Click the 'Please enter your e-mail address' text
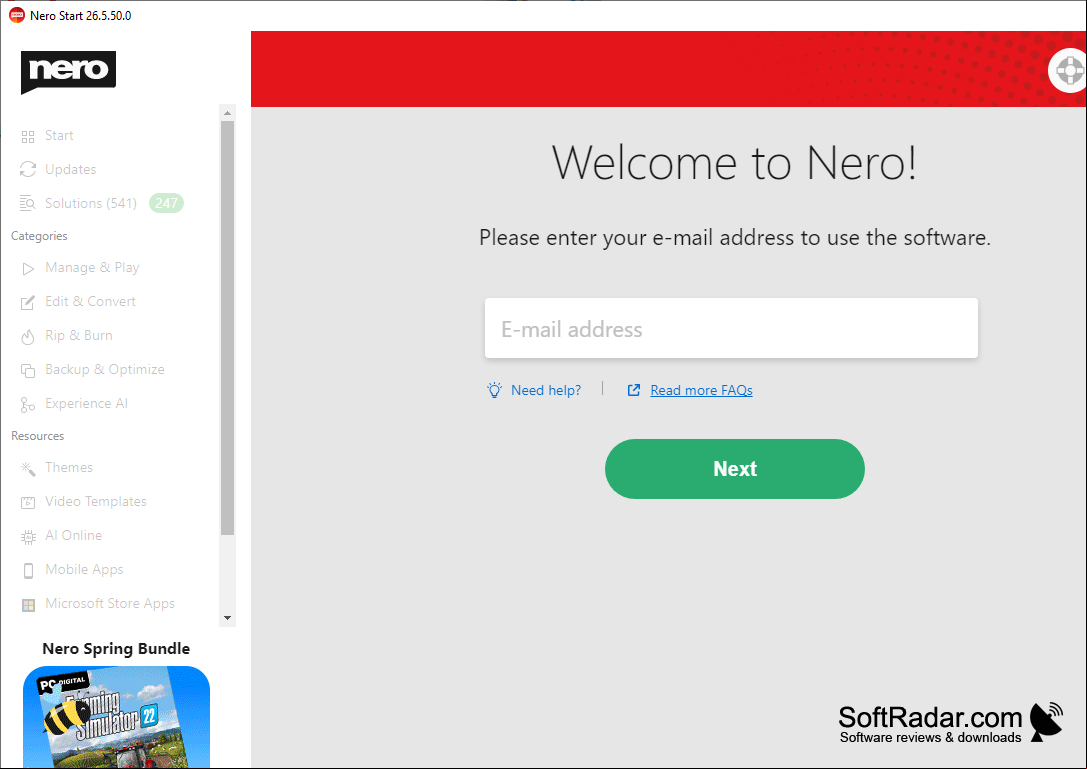1087x769 pixels. tap(735, 238)
